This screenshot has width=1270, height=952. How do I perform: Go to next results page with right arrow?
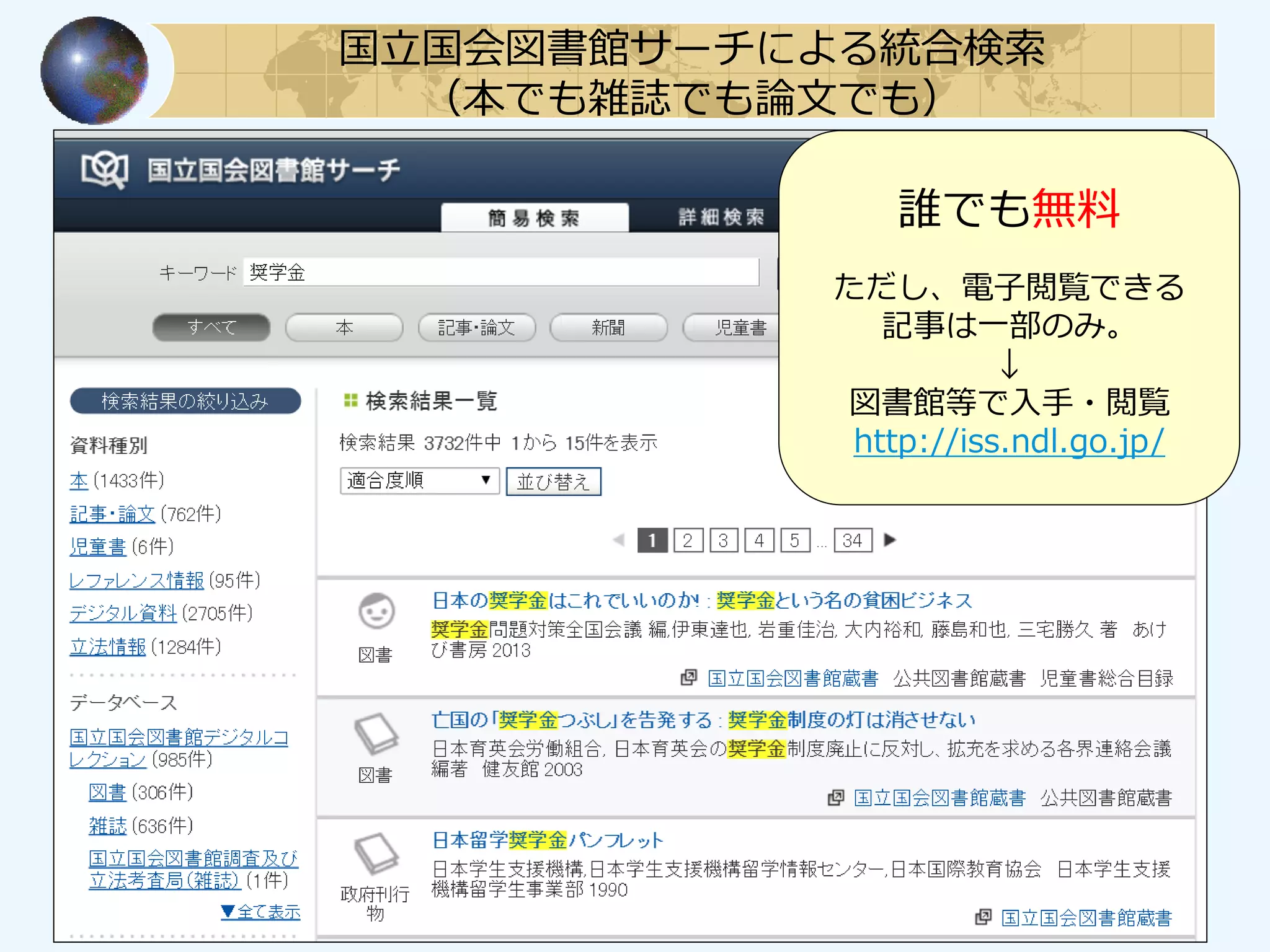[890, 540]
